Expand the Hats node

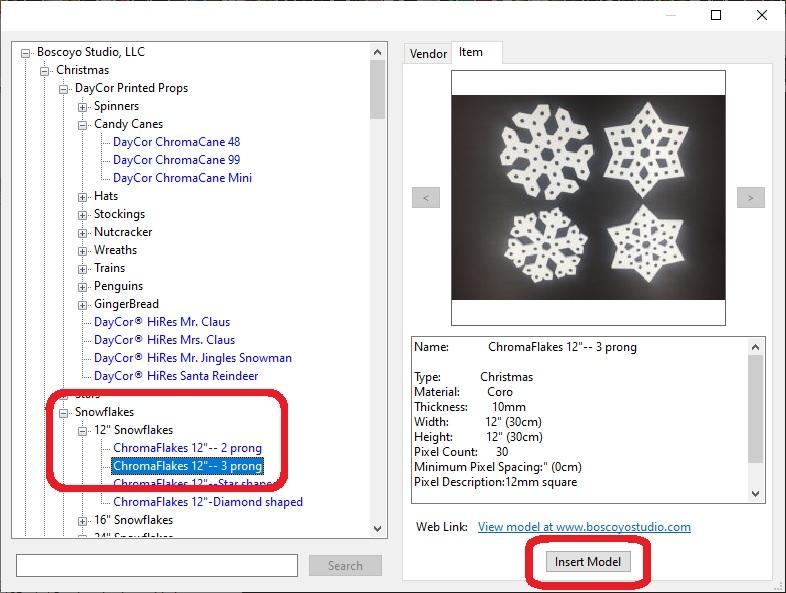click(82, 197)
